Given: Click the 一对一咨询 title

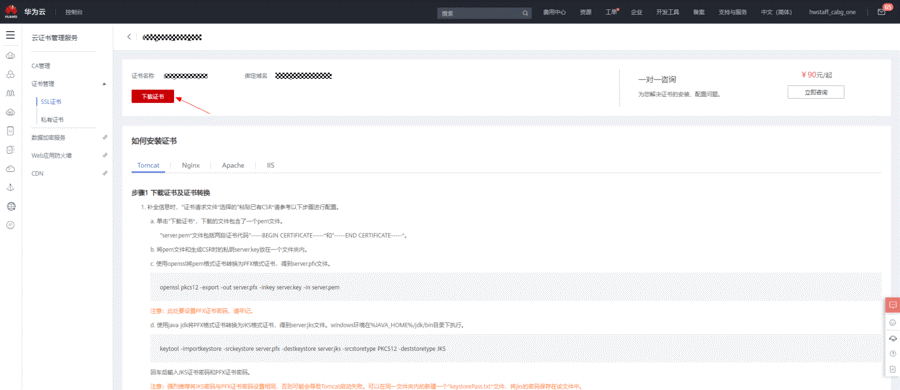Looking at the screenshot, I should pyautogui.click(x=657, y=79).
